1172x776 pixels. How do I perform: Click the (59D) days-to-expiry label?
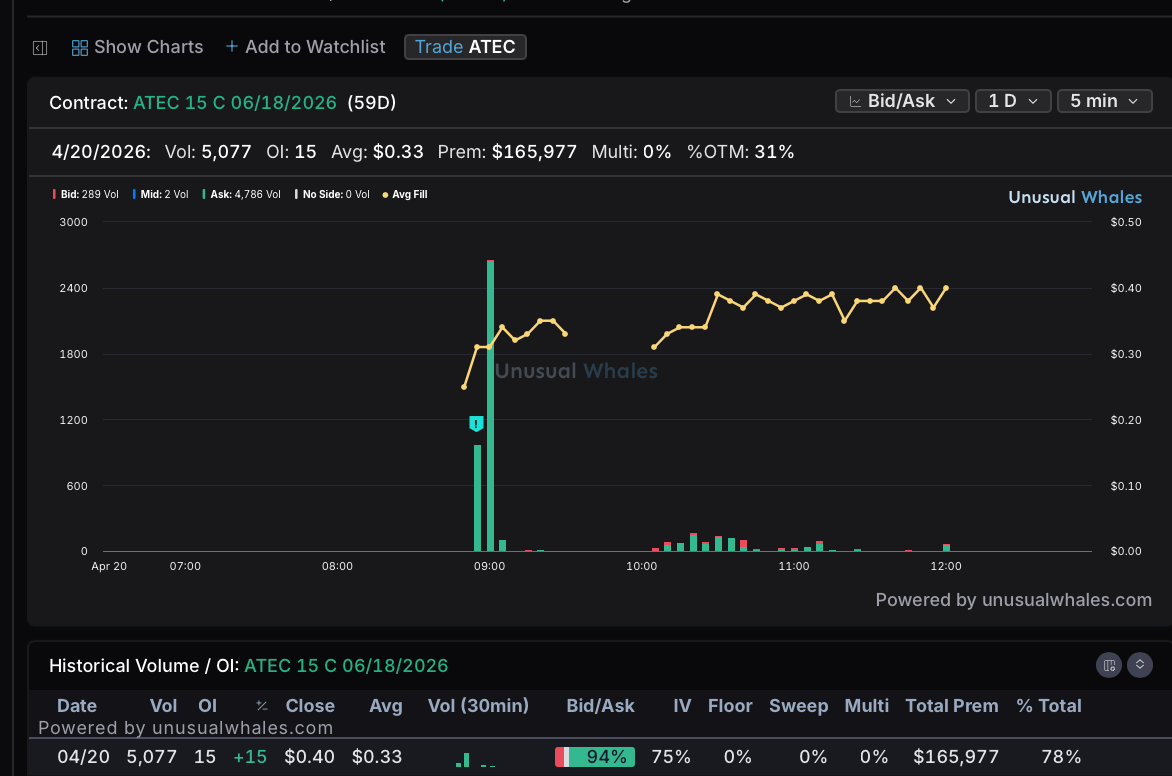371,102
